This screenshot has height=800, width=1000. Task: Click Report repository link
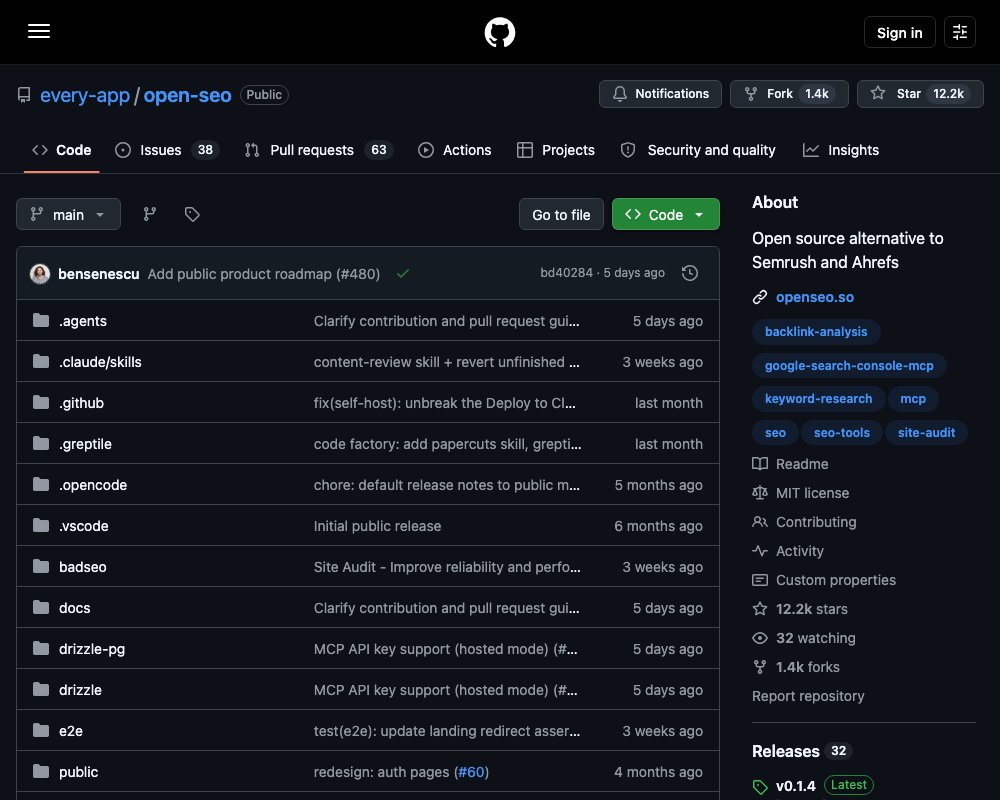click(808, 696)
